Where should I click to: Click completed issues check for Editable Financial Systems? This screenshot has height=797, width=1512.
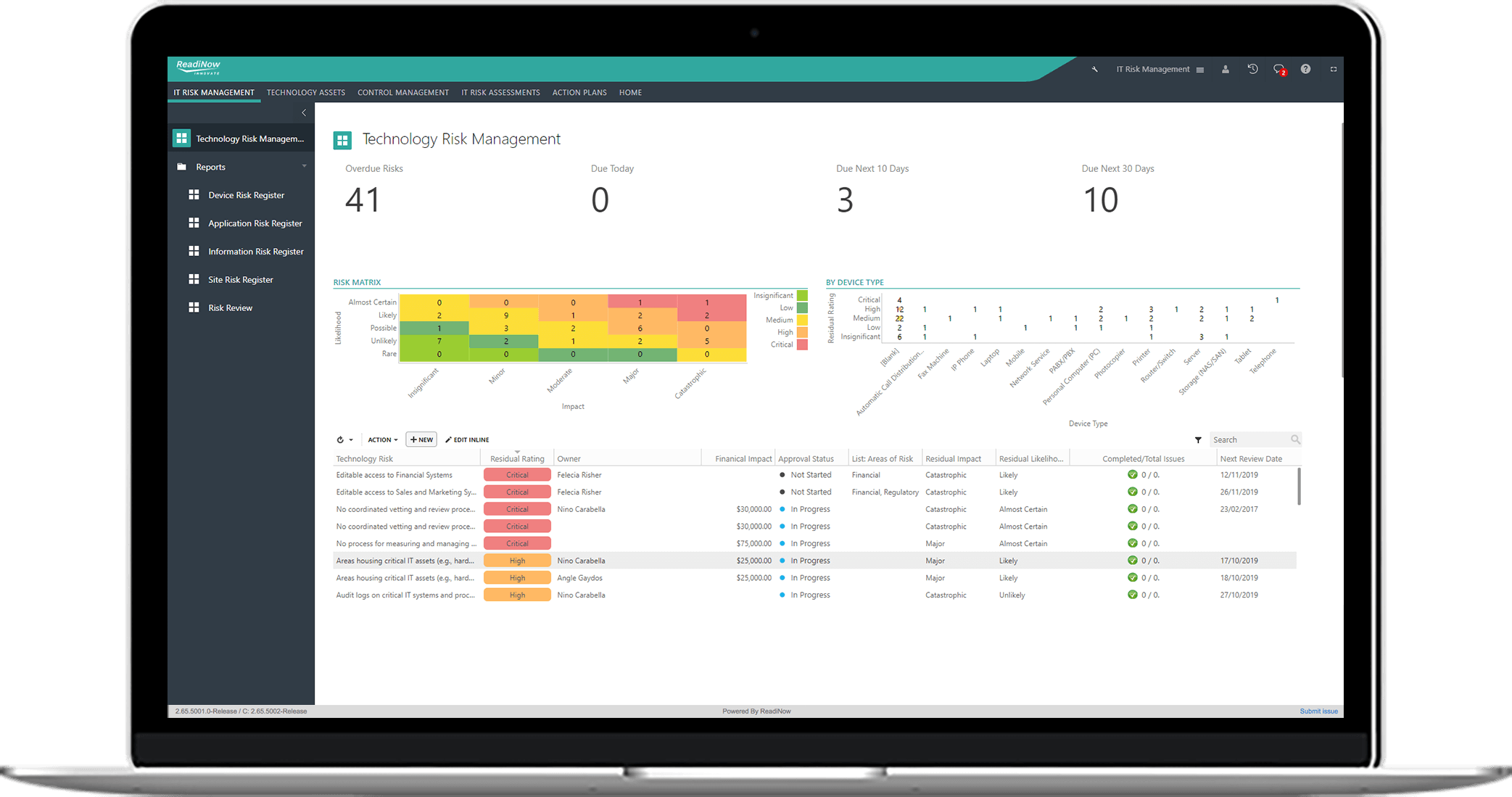click(1132, 475)
